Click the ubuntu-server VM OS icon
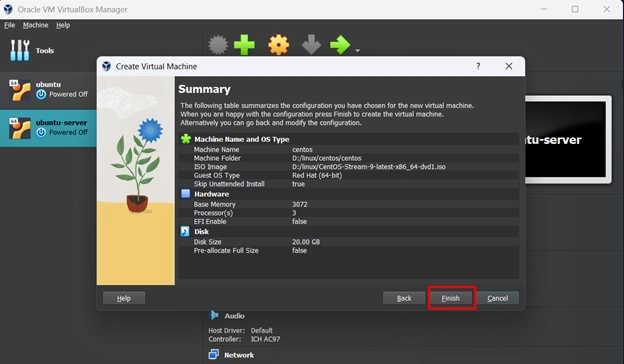624x364 pixels. point(20,128)
